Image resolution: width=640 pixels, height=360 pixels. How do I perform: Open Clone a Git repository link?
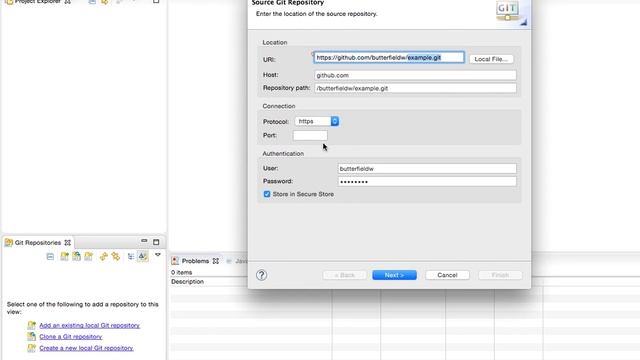tap(71, 337)
